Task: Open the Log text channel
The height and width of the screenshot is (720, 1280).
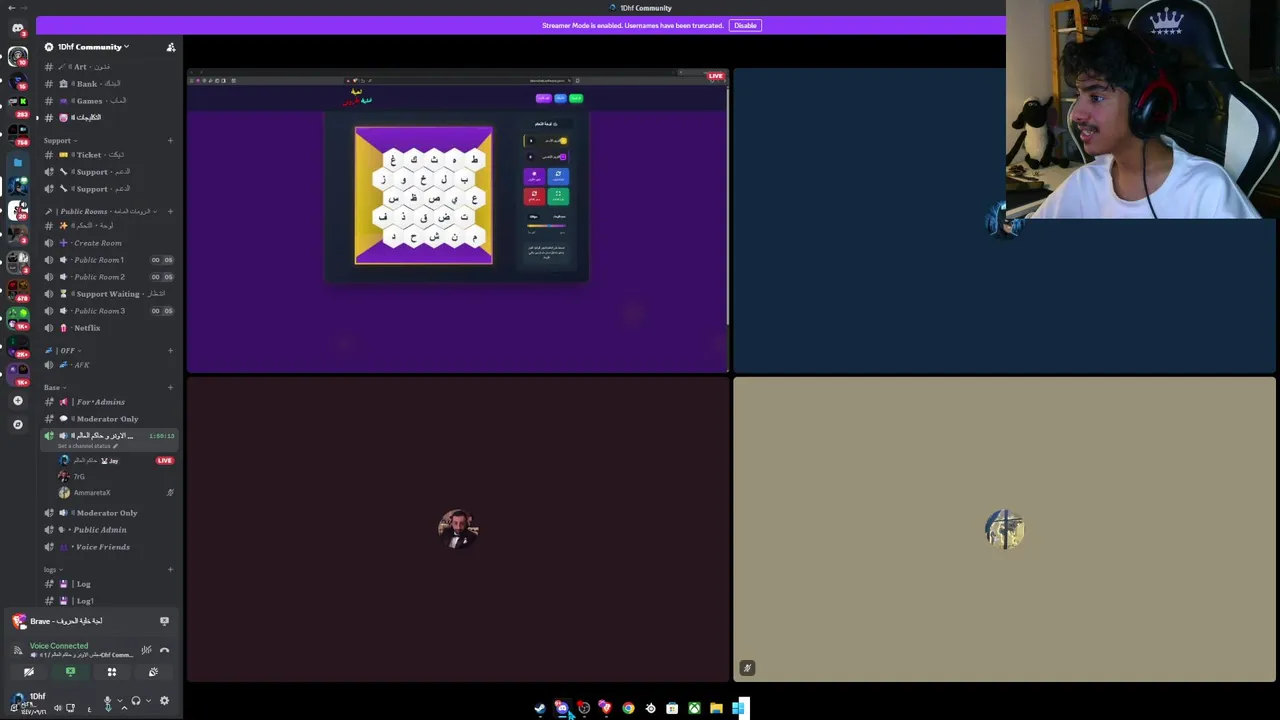Action: click(110, 584)
